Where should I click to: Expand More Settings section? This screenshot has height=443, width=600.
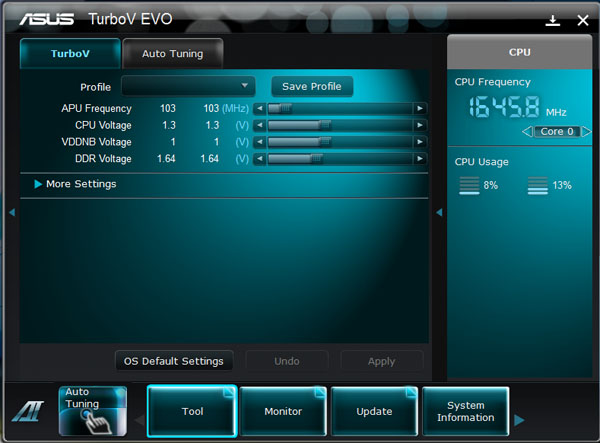click(75, 184)
